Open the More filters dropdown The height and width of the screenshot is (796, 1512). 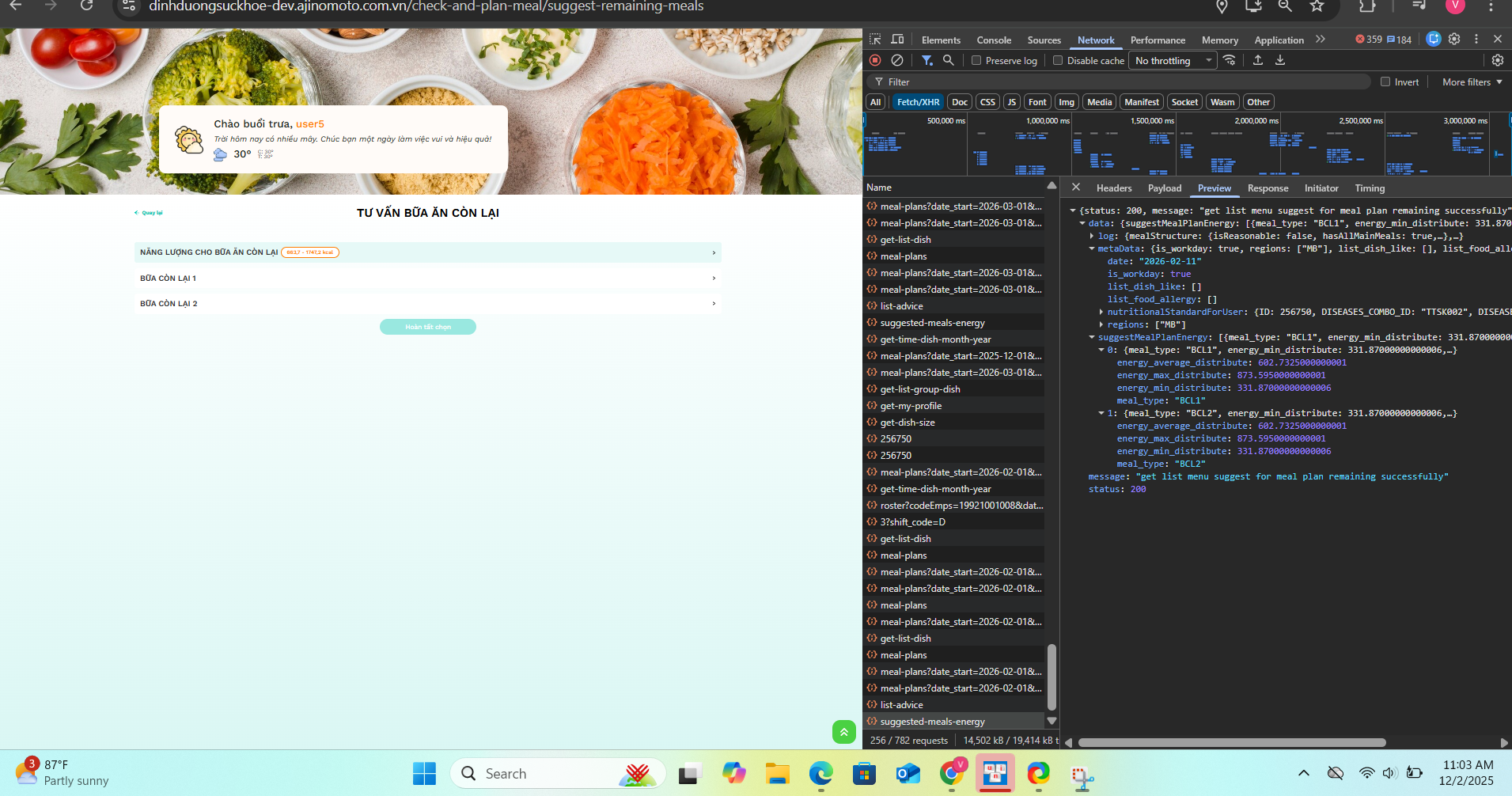1472,81
